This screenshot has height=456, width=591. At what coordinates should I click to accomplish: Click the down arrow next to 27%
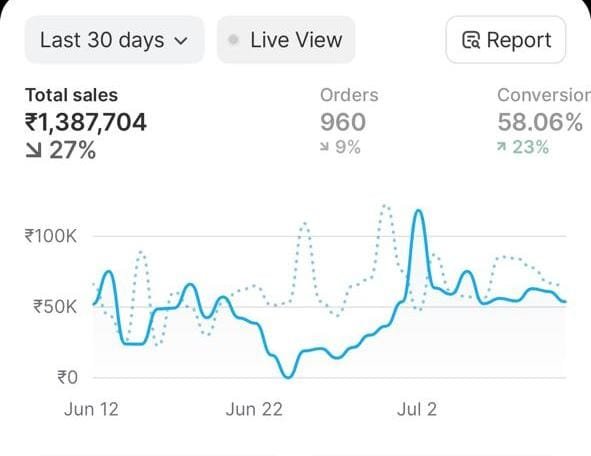click(33, 150)
